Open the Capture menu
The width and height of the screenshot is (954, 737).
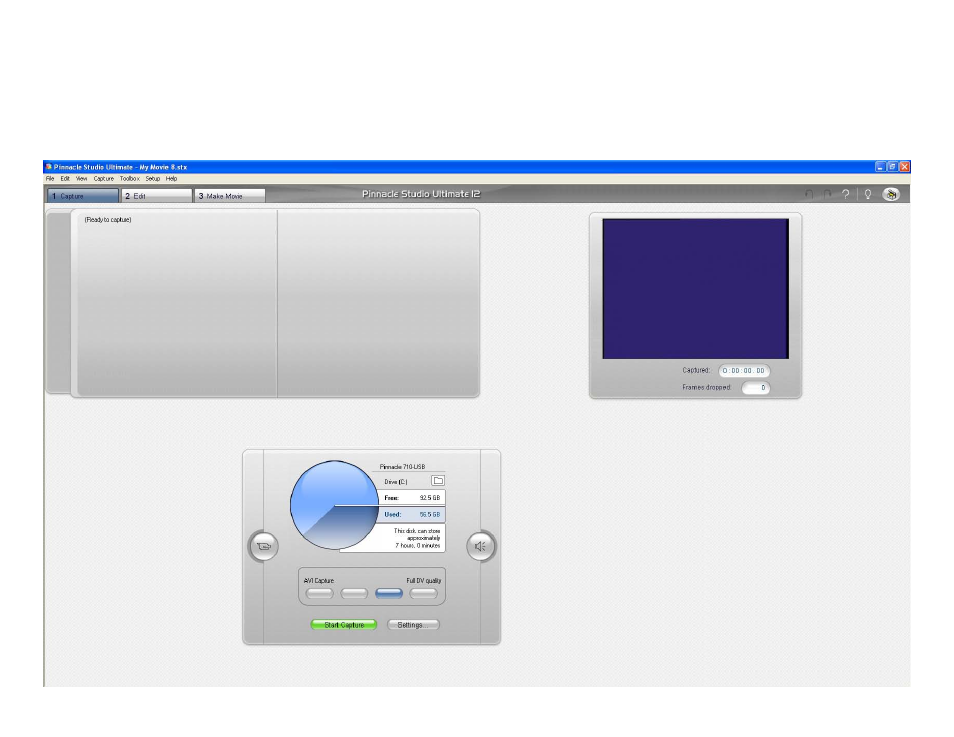[103, 179]
